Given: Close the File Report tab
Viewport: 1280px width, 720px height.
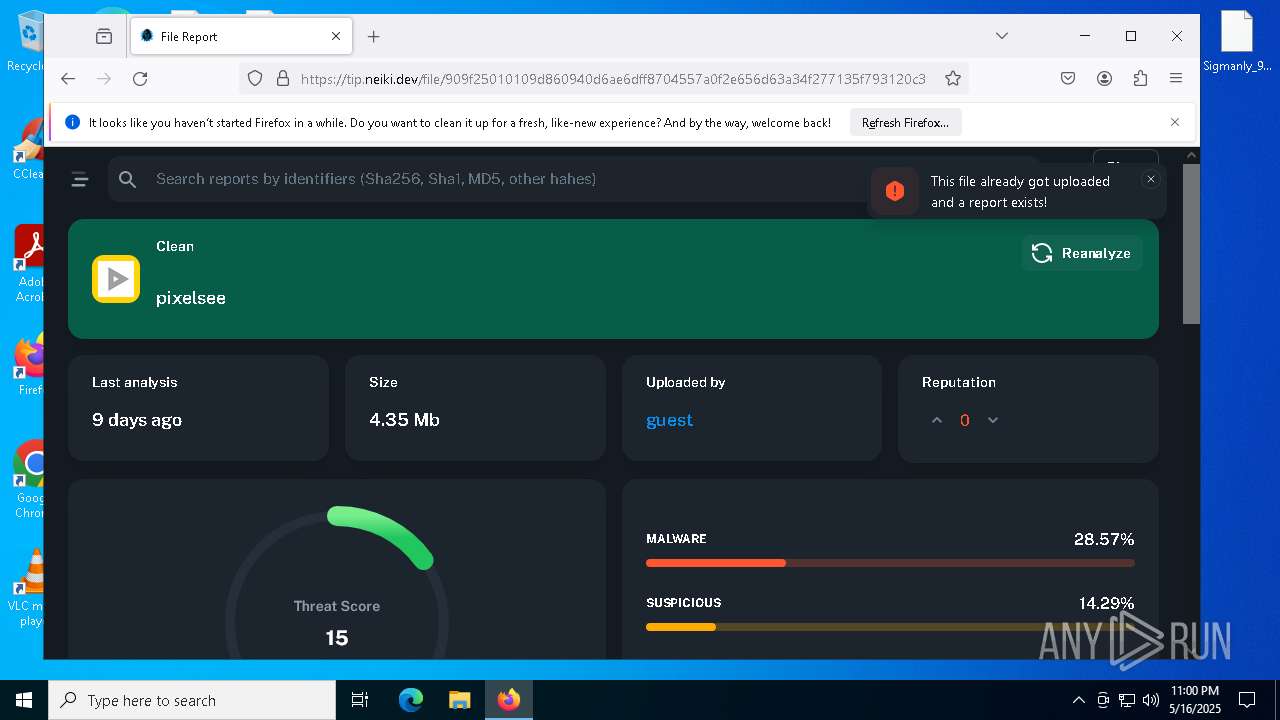Looking at the screenshot, I should pos(336,36).
